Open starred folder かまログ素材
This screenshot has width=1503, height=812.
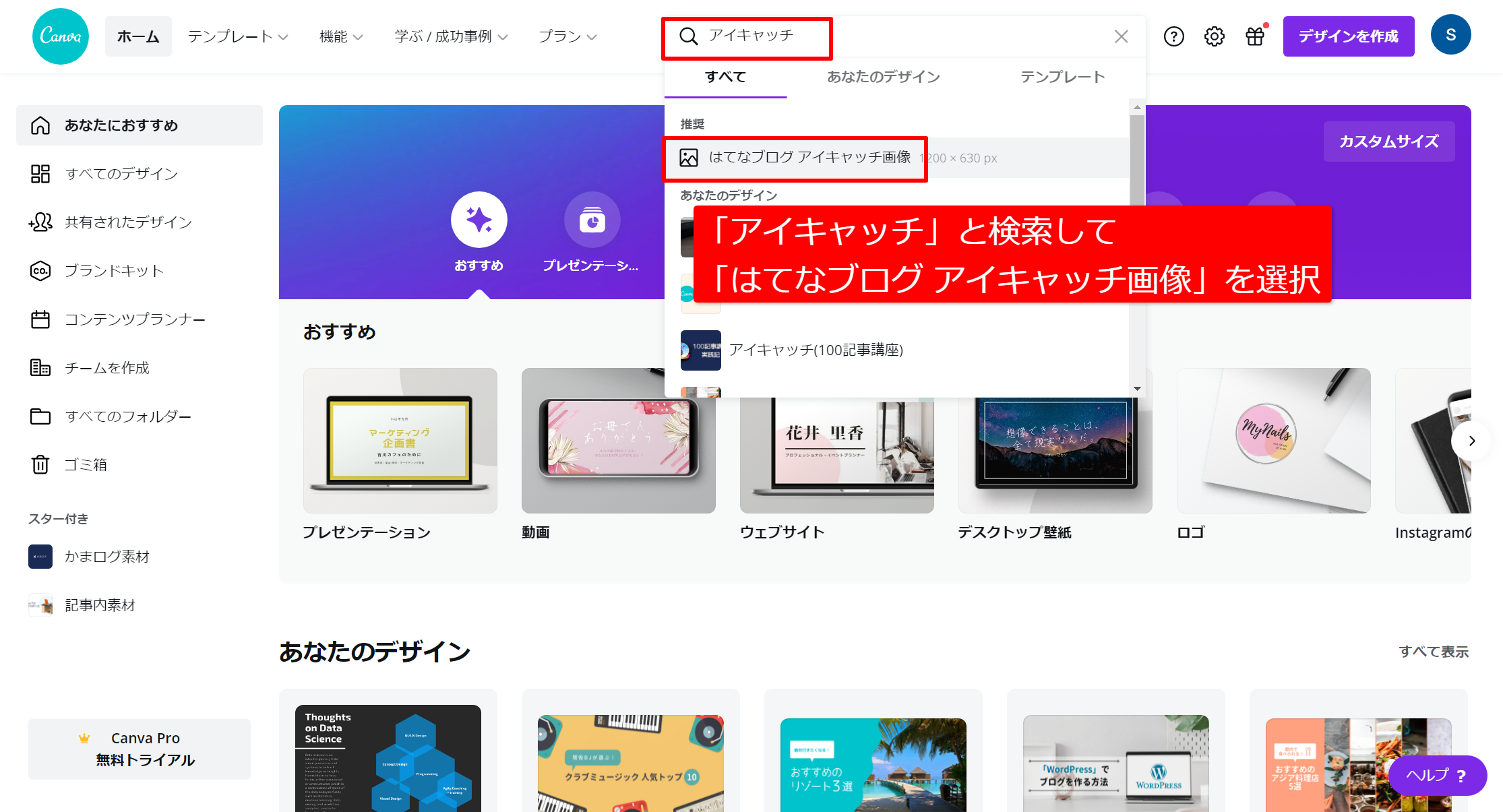point(140,557)
